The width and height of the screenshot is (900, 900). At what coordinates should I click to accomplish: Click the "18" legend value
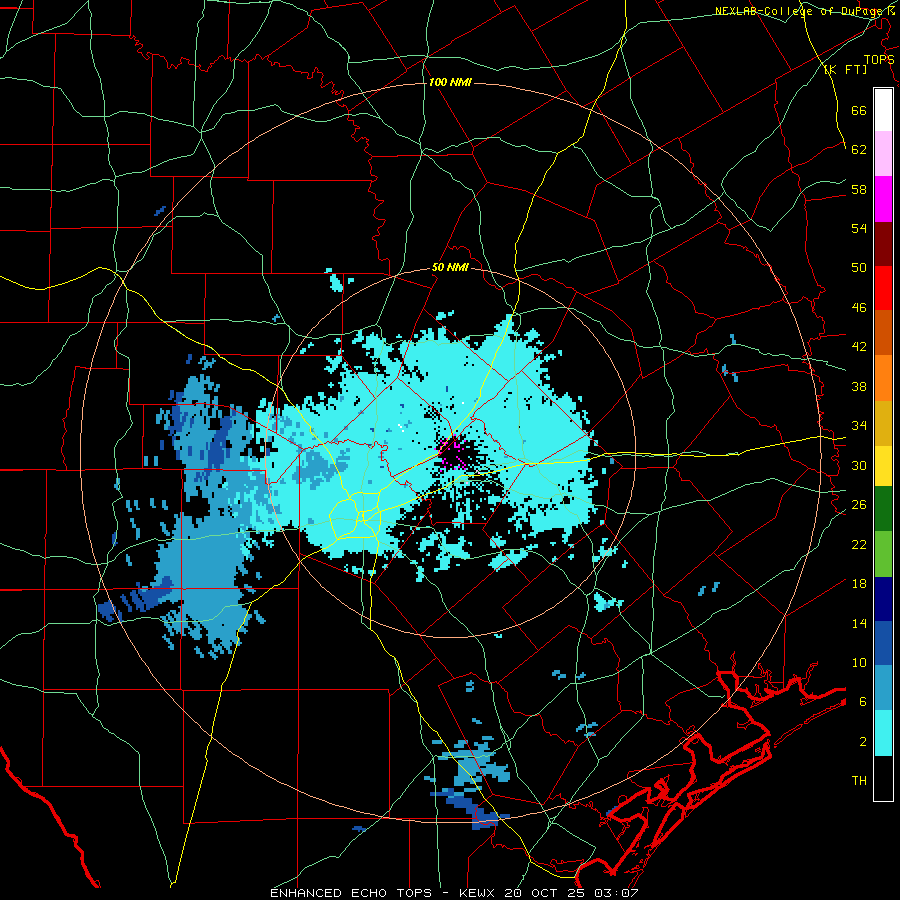(859, 584)
